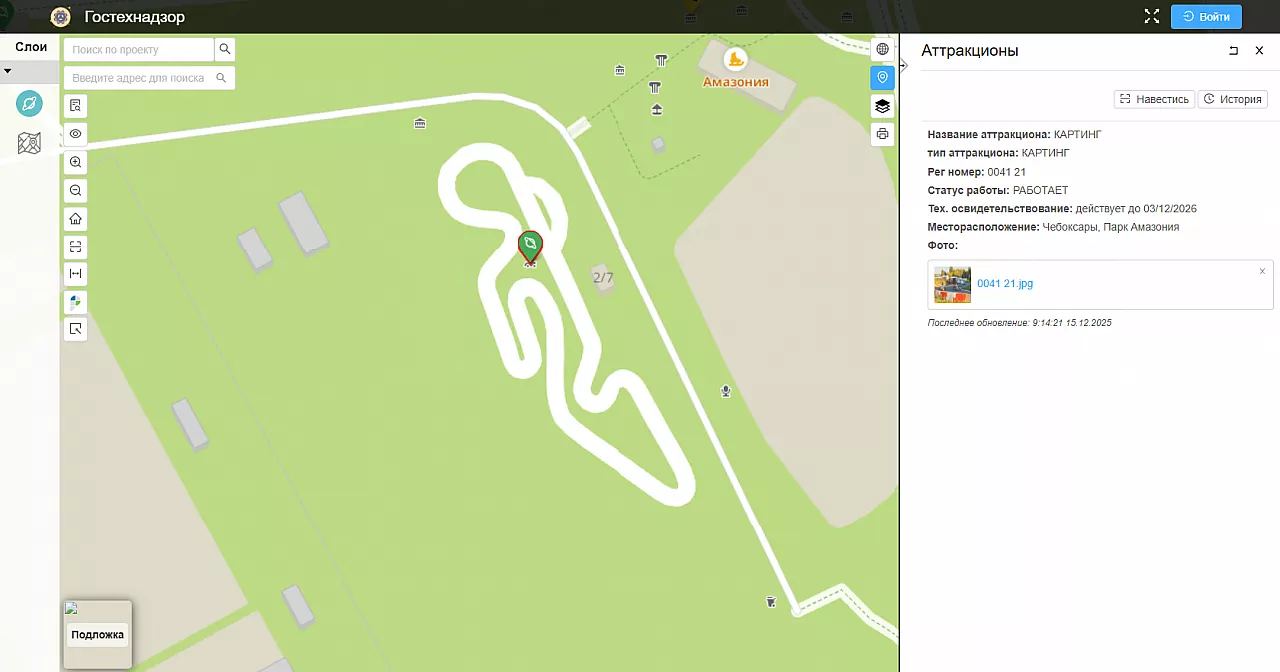Click the globe icon on right toolbar
Image resolution: width=1280 pixels, height=672 pixels.
[x=882, y=49]
